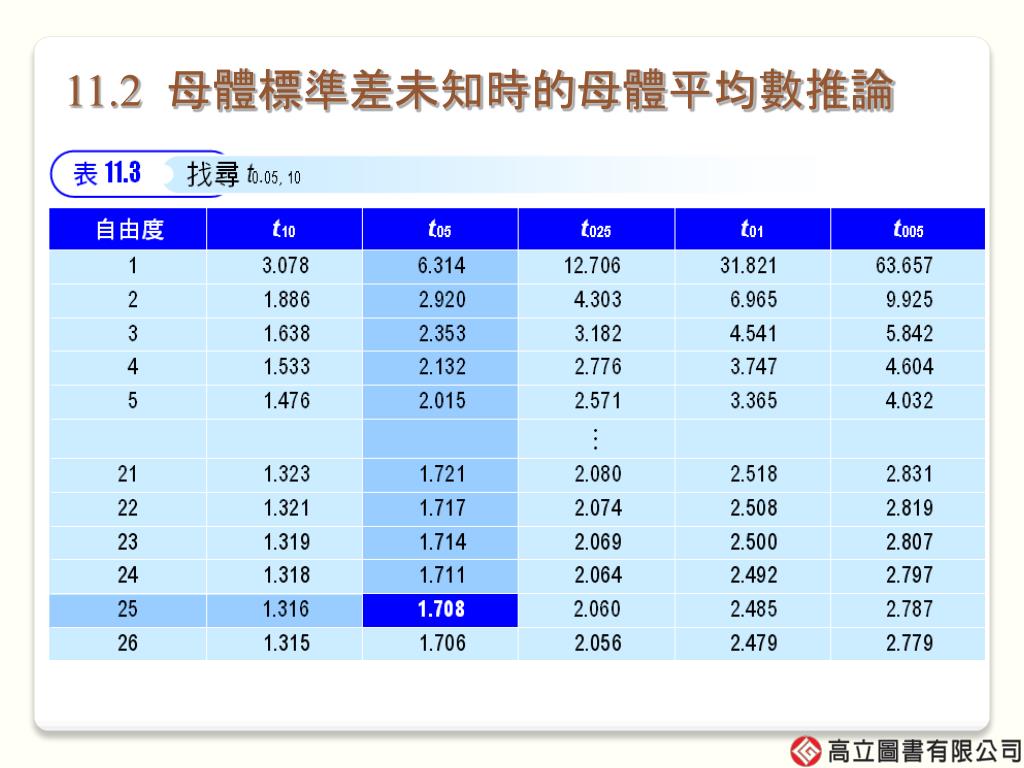Click the value 1.714

(442, 542)
